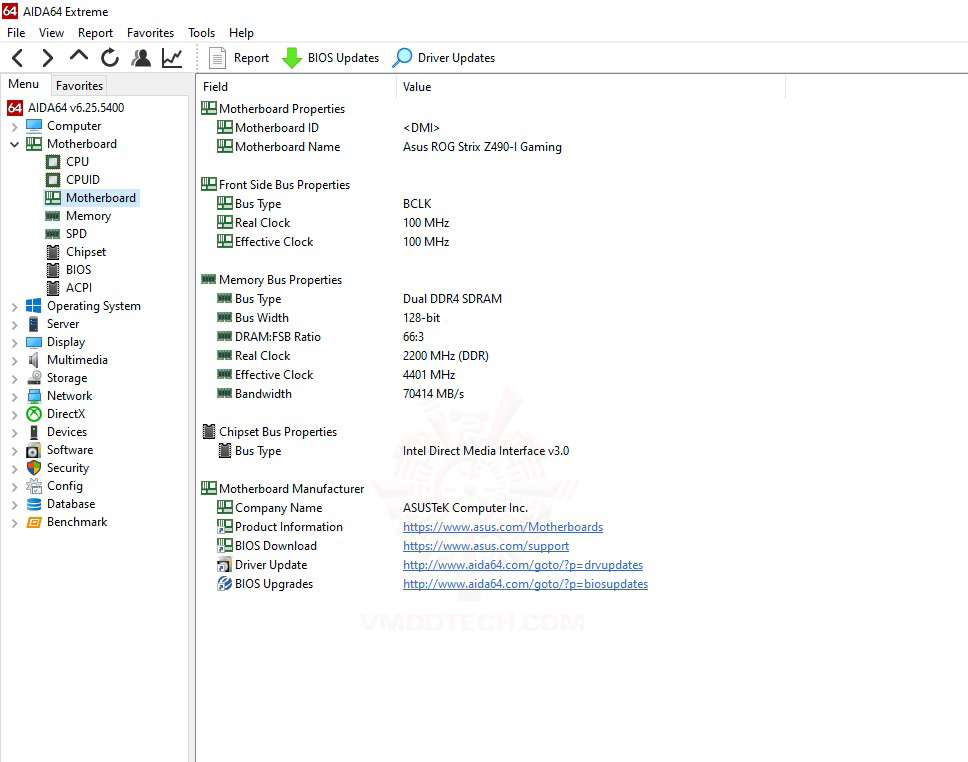
Task: Click the Display label in tree
Action: [x=65, y=342]
